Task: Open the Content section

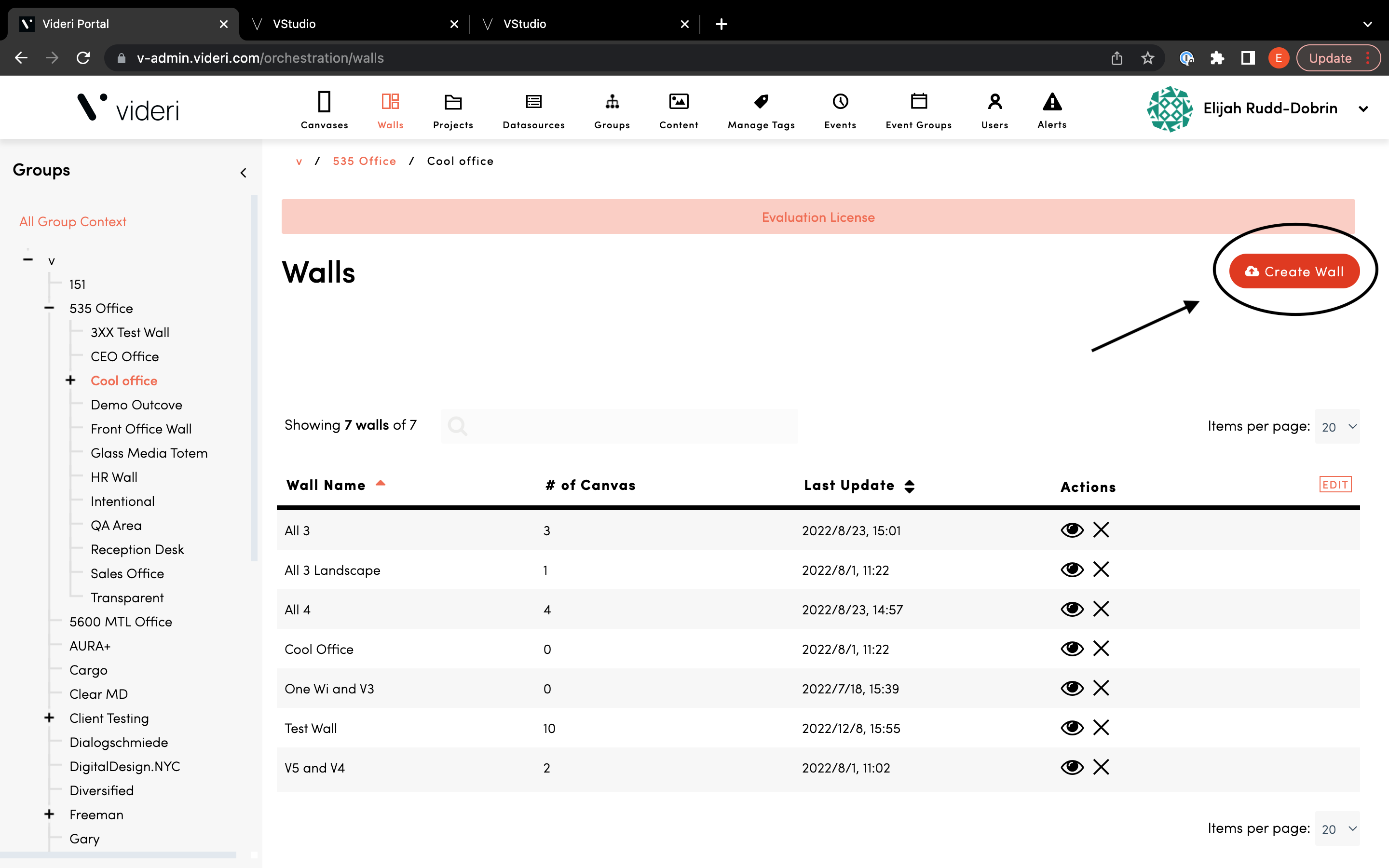Action: tap(679, 110)
